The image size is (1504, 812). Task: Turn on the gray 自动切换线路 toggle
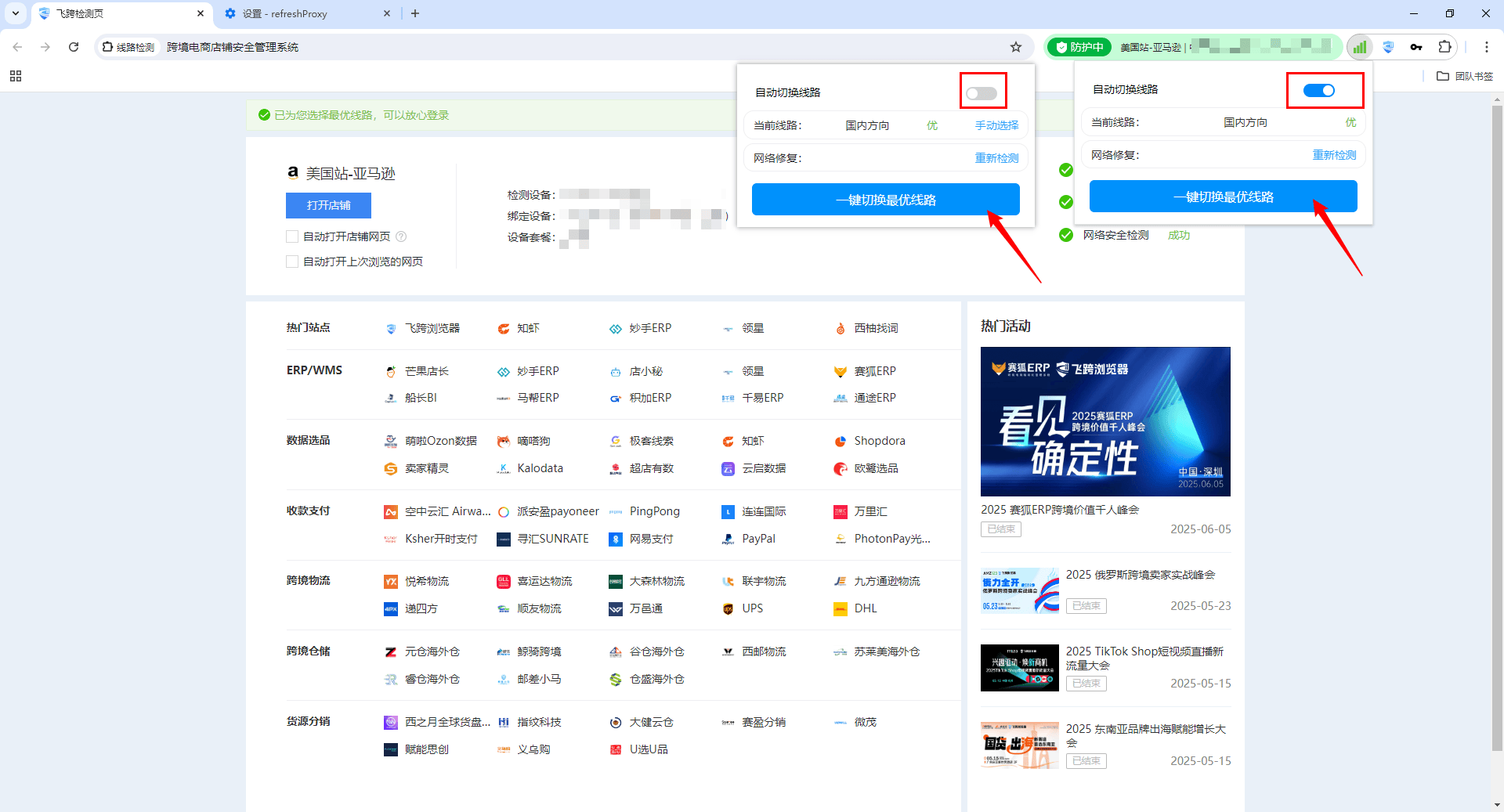981,94
